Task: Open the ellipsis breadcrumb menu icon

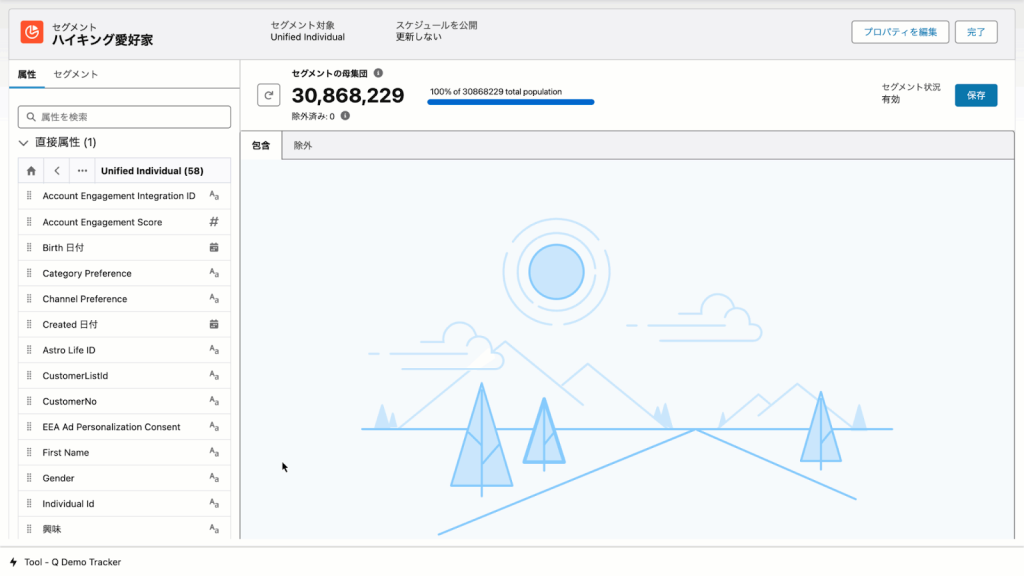Action: (82, 171)
